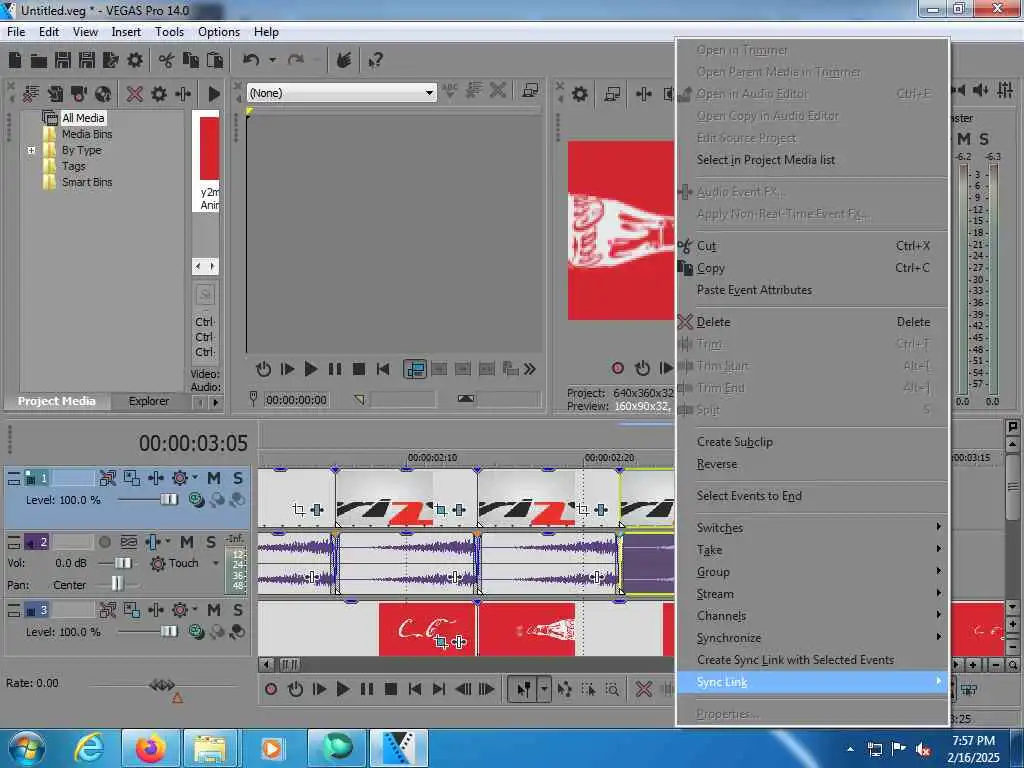
Task: Open Stream submenu in context menu
Action: point(812,594)
